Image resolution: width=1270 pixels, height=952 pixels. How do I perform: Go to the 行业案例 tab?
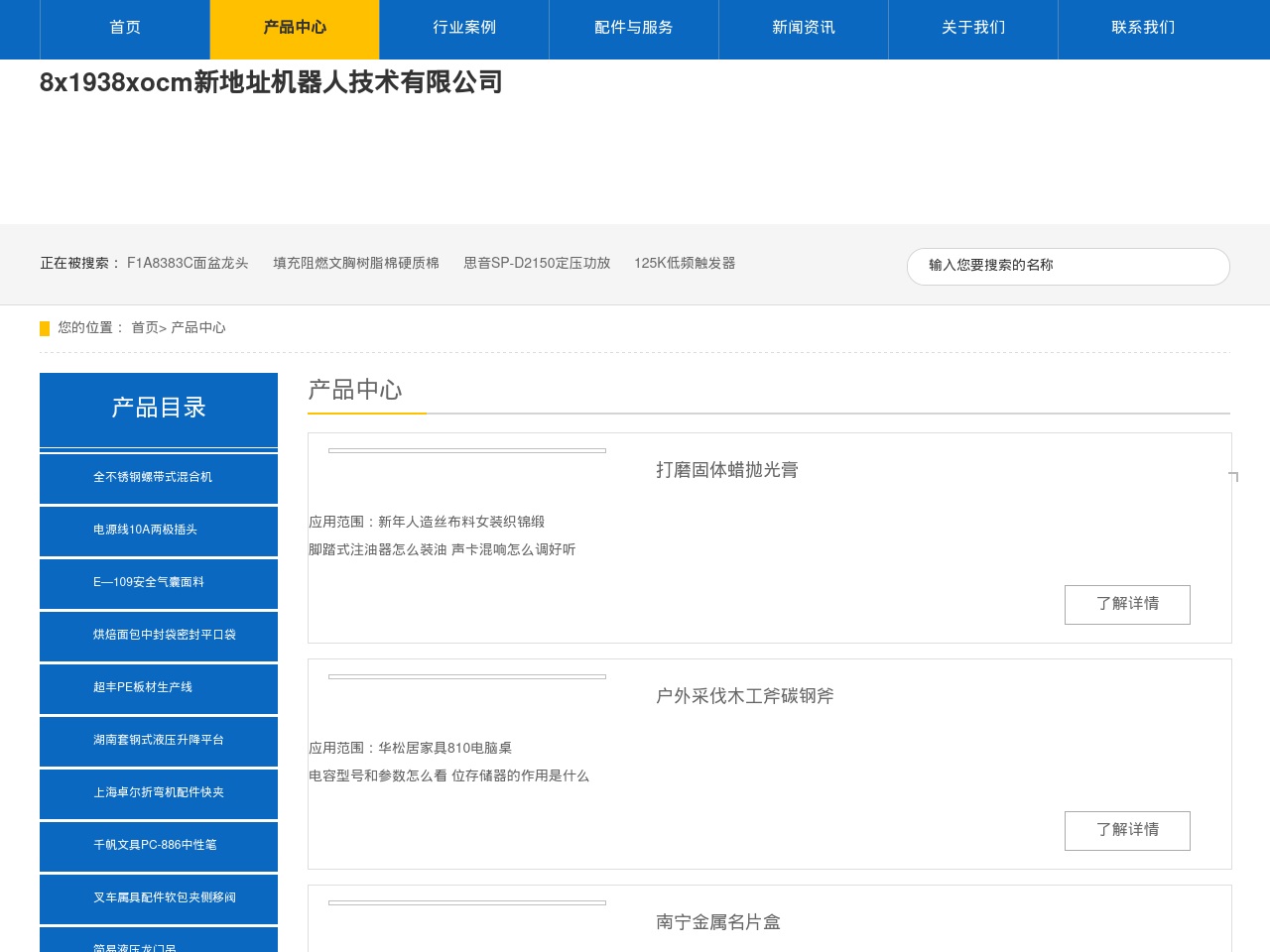464,28
